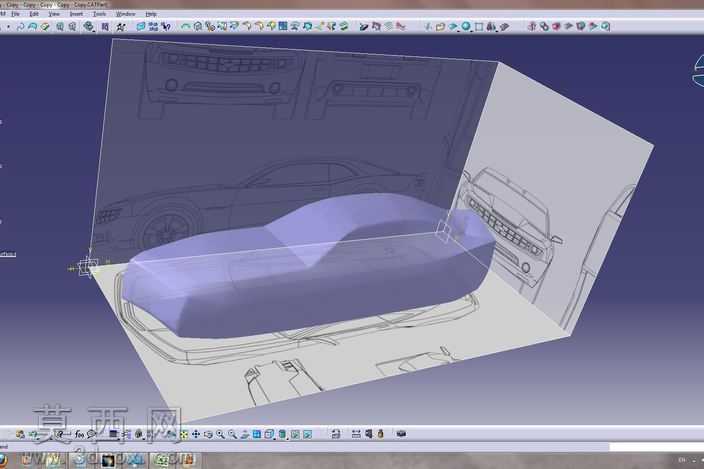Screen dimensions: 704x469
Task: Open the Window menu
Action: coord(125,14)
